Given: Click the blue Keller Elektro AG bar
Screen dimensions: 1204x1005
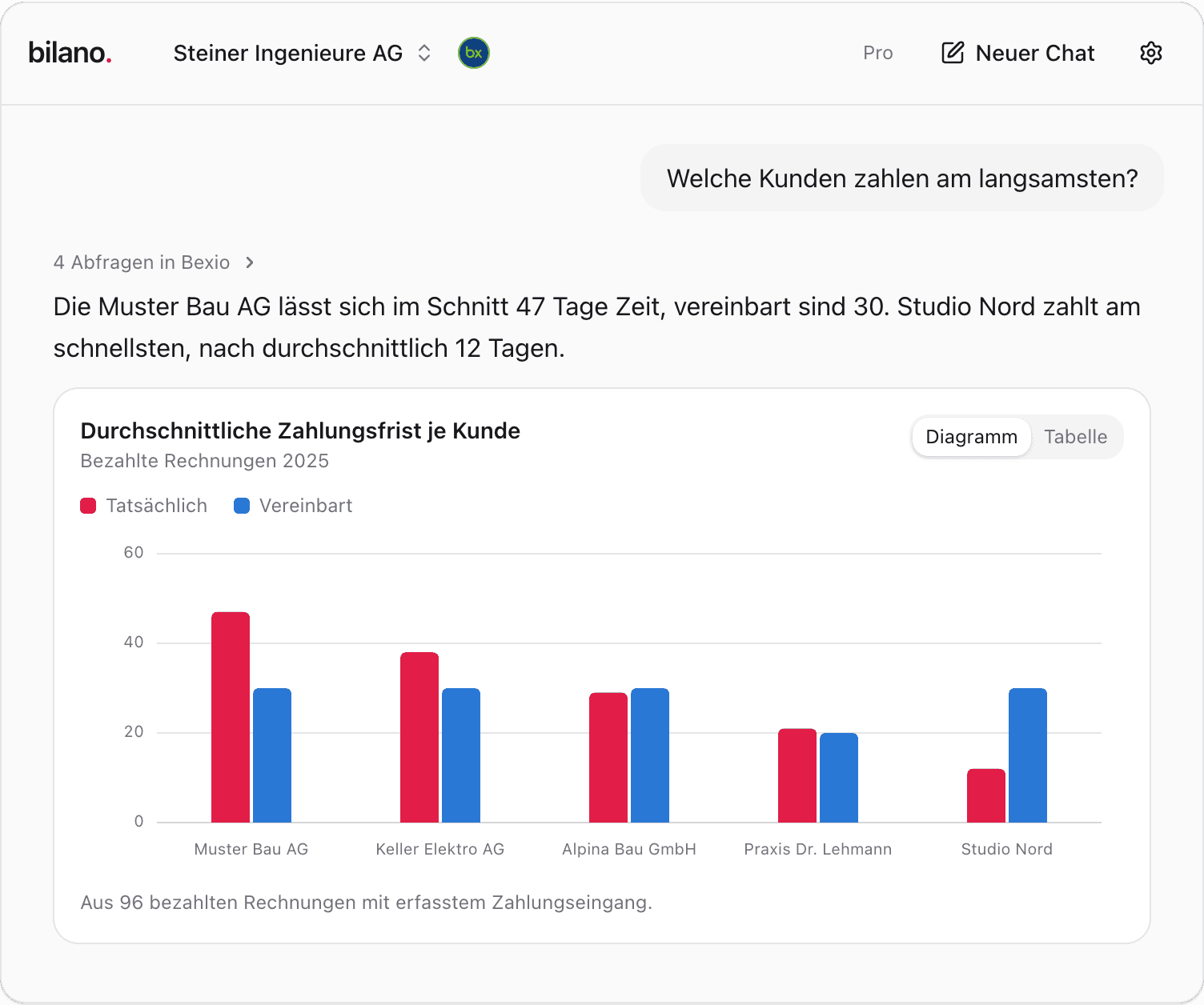Looking at the screenshot, I should click(x=461, y=755).
